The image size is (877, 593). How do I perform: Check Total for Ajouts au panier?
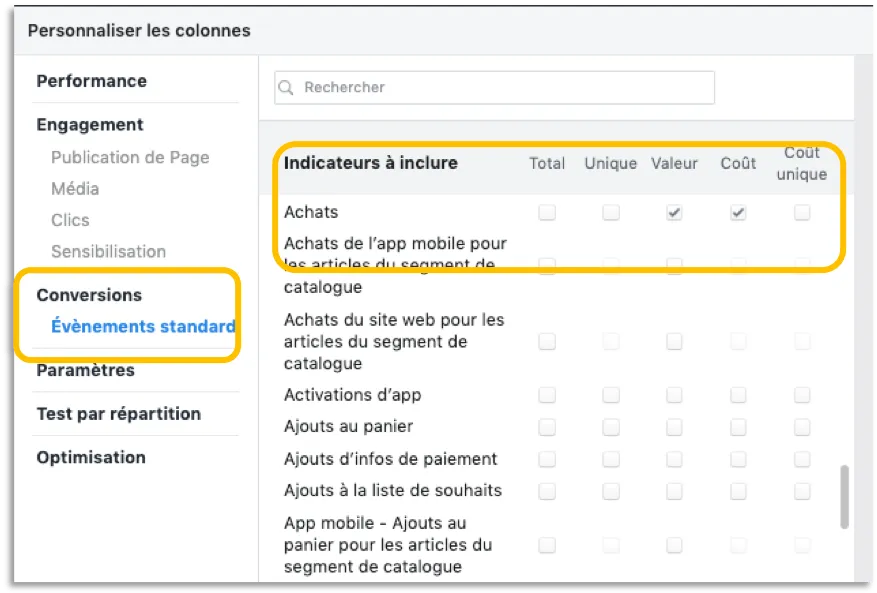[547, 427]
